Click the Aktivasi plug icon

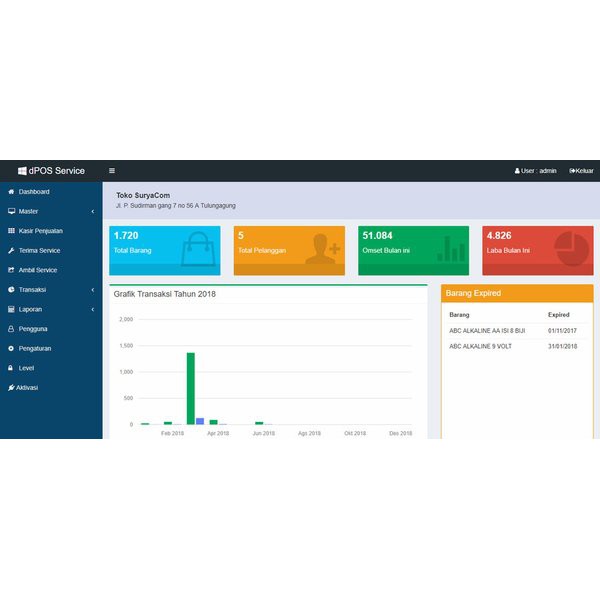(11, 388)
